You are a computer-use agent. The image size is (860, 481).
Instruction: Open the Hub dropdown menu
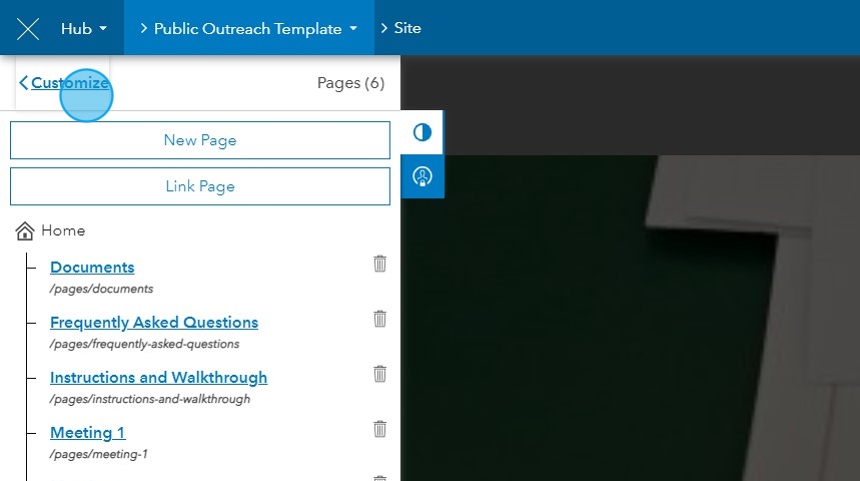point(84,28)
